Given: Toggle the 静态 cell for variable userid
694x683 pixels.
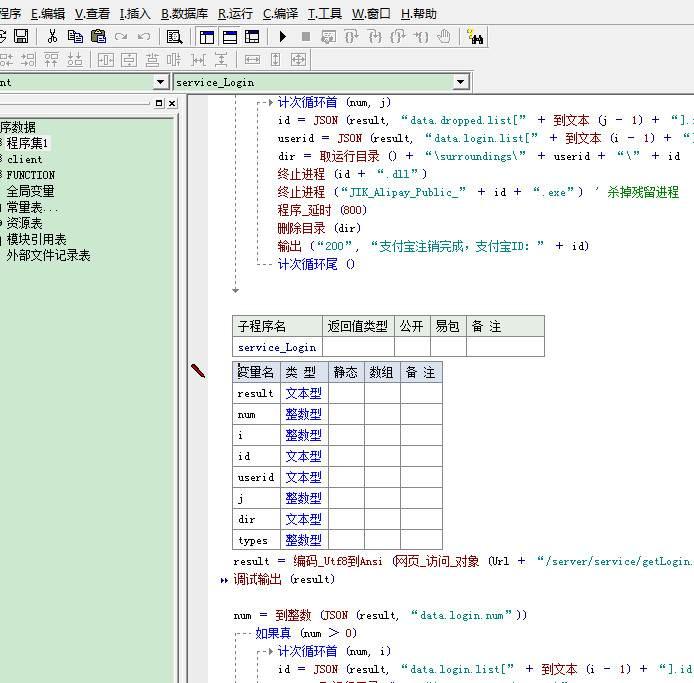Looking at the screenshot, I should click(x=346, y=477).
